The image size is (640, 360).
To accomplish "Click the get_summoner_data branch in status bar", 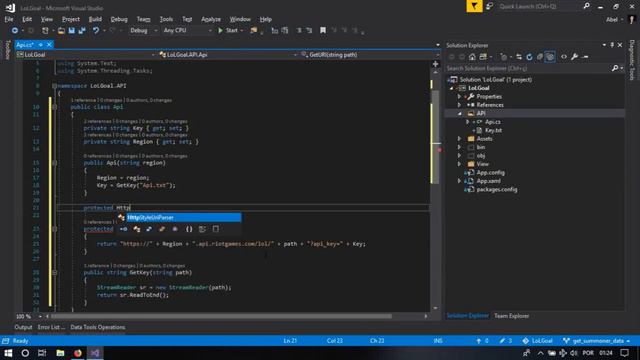I will [x=596, y=341].
